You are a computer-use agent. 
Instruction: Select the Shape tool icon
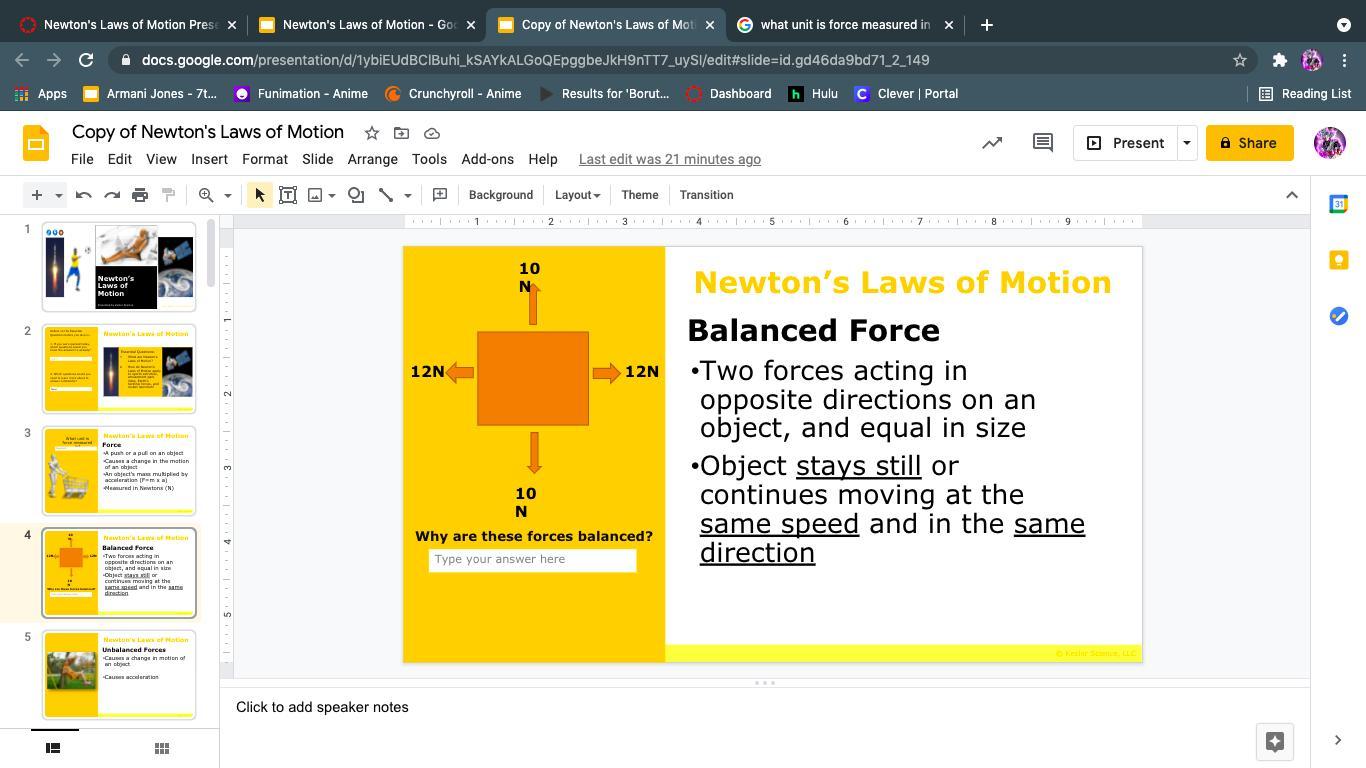coord(356,195)
